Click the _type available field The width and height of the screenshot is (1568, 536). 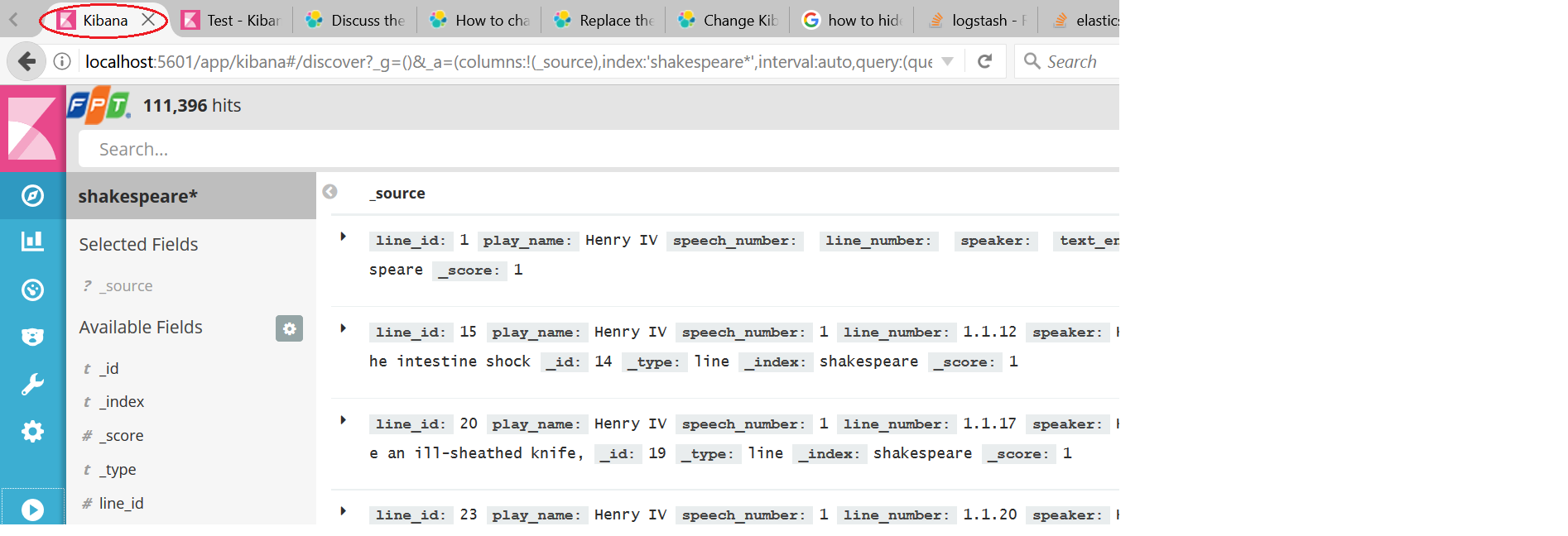pos(118,470)
